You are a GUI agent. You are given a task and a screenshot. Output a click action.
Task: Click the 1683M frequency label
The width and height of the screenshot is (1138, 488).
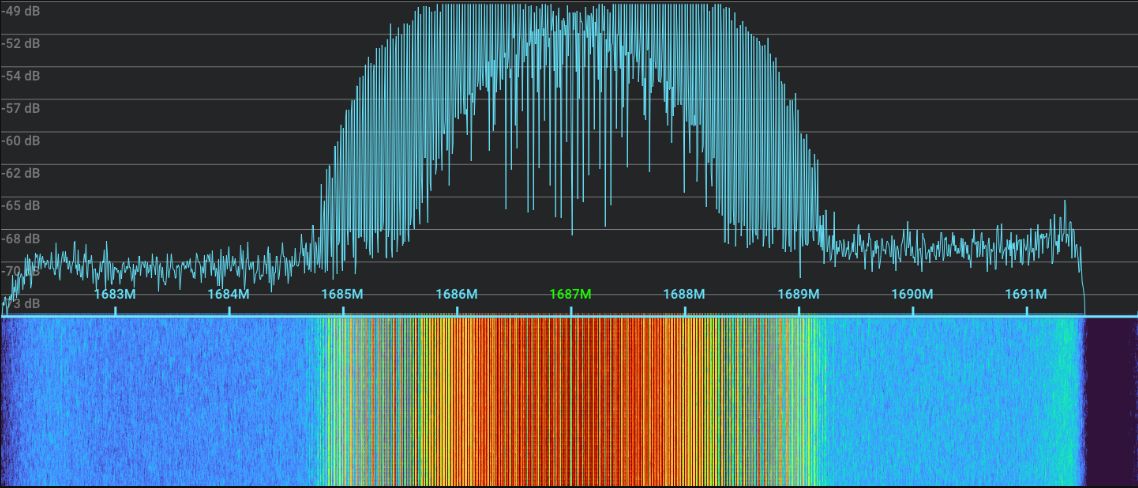[x=114, y=295]
